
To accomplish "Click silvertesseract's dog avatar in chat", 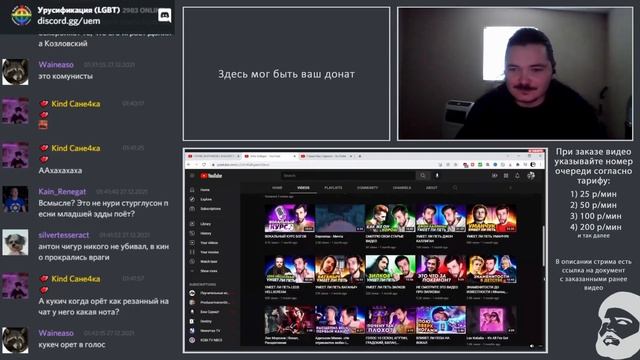I will pyautogui.click(x=15, y=242).
